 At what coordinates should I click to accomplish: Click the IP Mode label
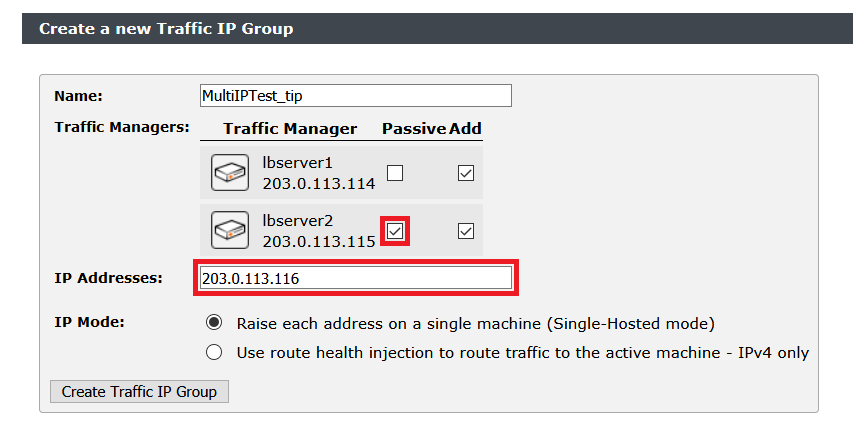(x=89, y=324)
